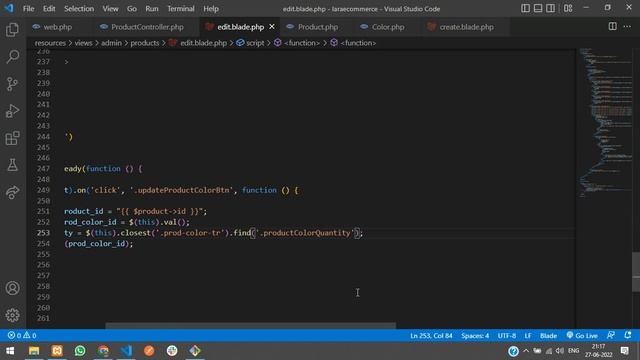Open Windows action center notifications
The height and width of the screenshot is (360, 640).
click(624, 351)
